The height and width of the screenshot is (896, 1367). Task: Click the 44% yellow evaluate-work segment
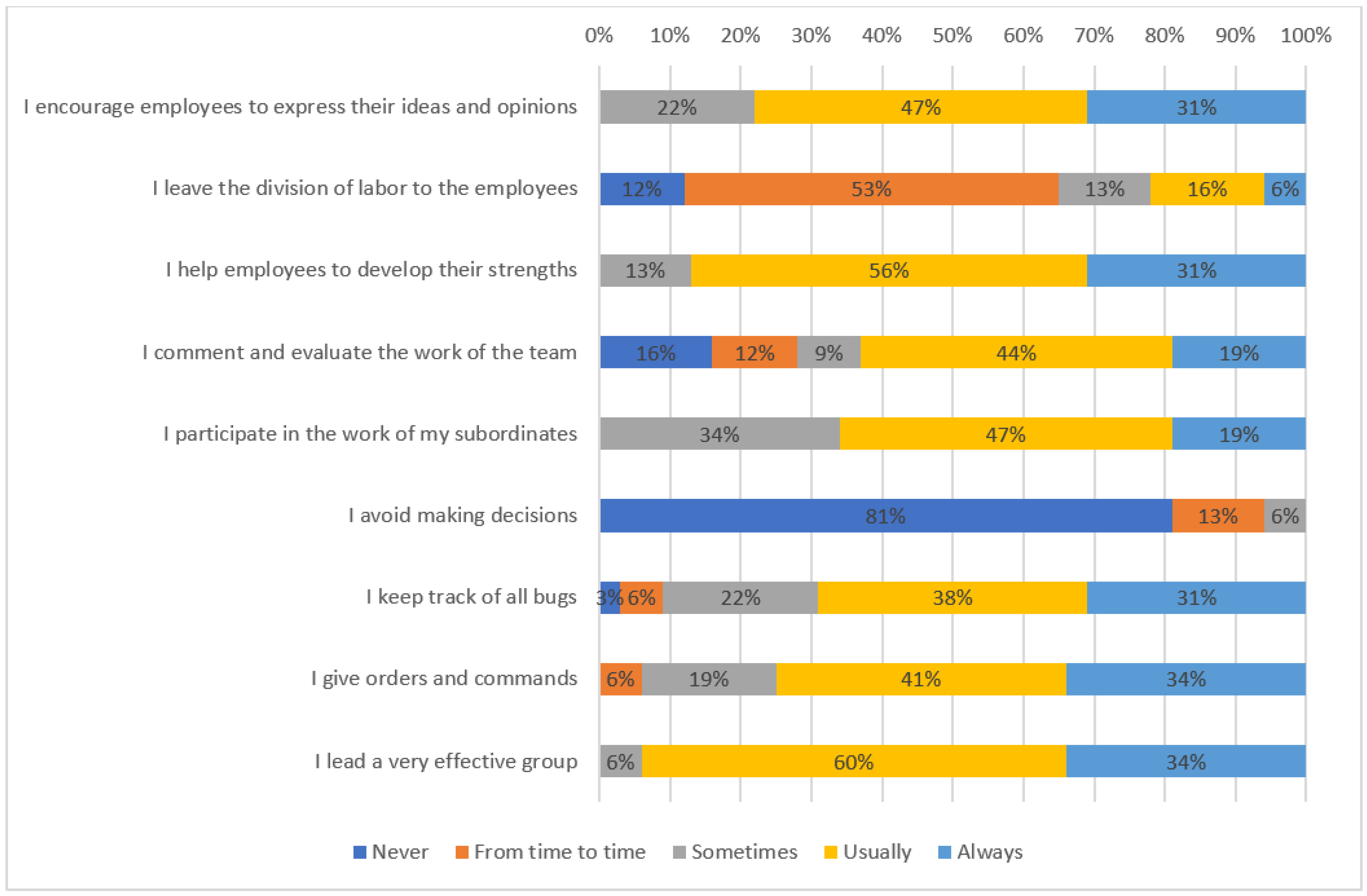click(1016, 352)
